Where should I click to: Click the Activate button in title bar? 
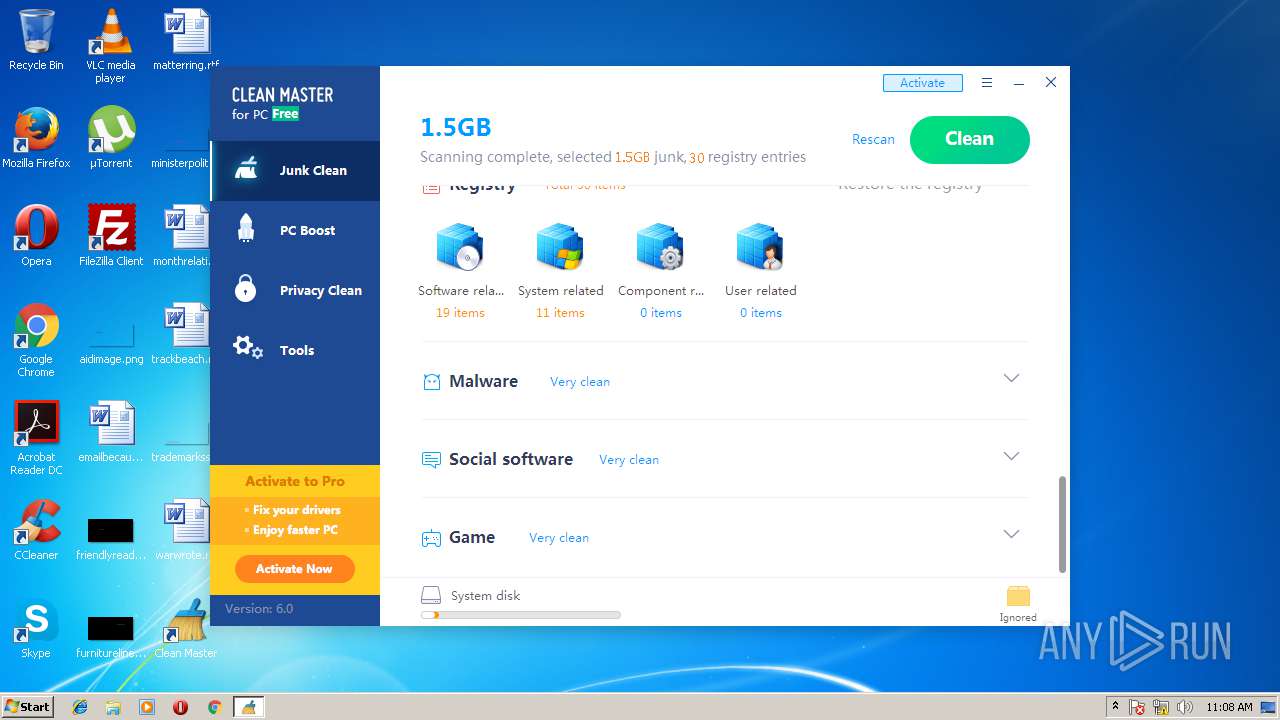(x=922, y=83)
